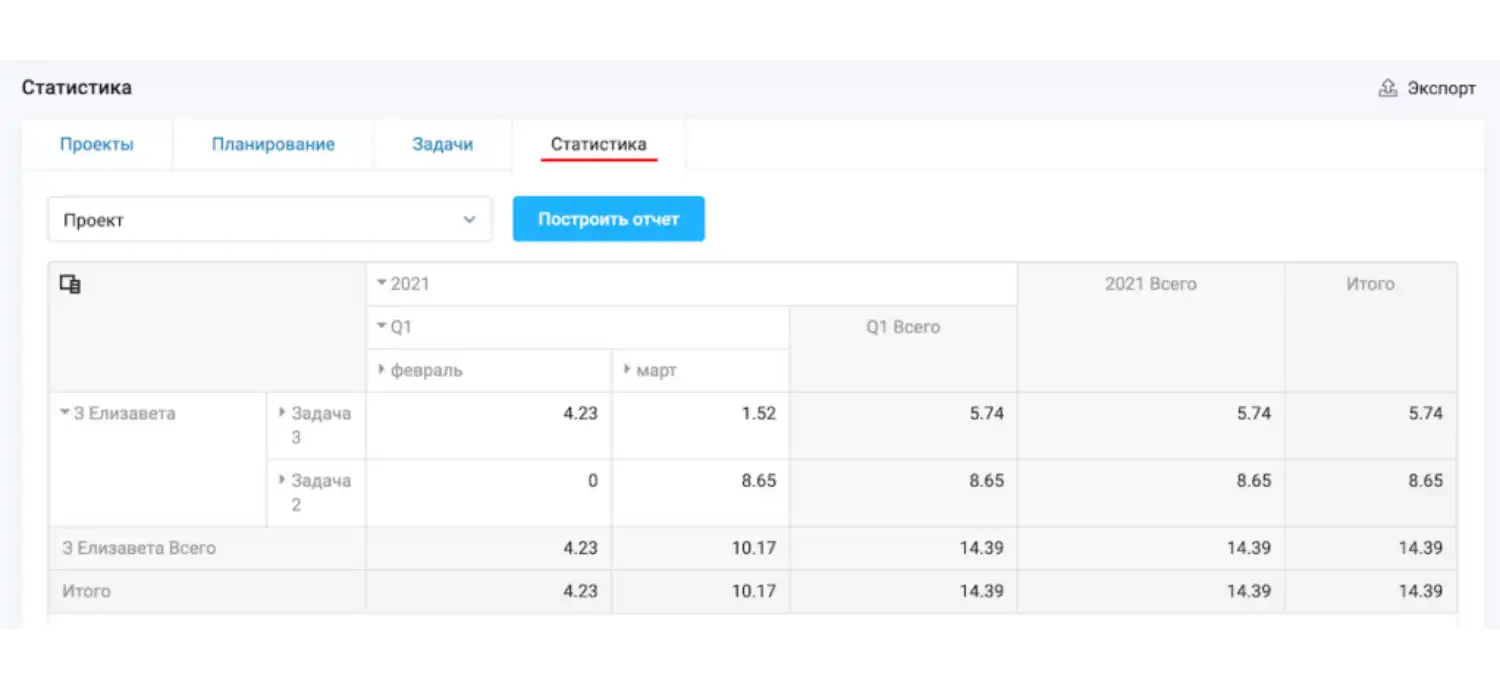Switch to the Планирование tab

272,143
